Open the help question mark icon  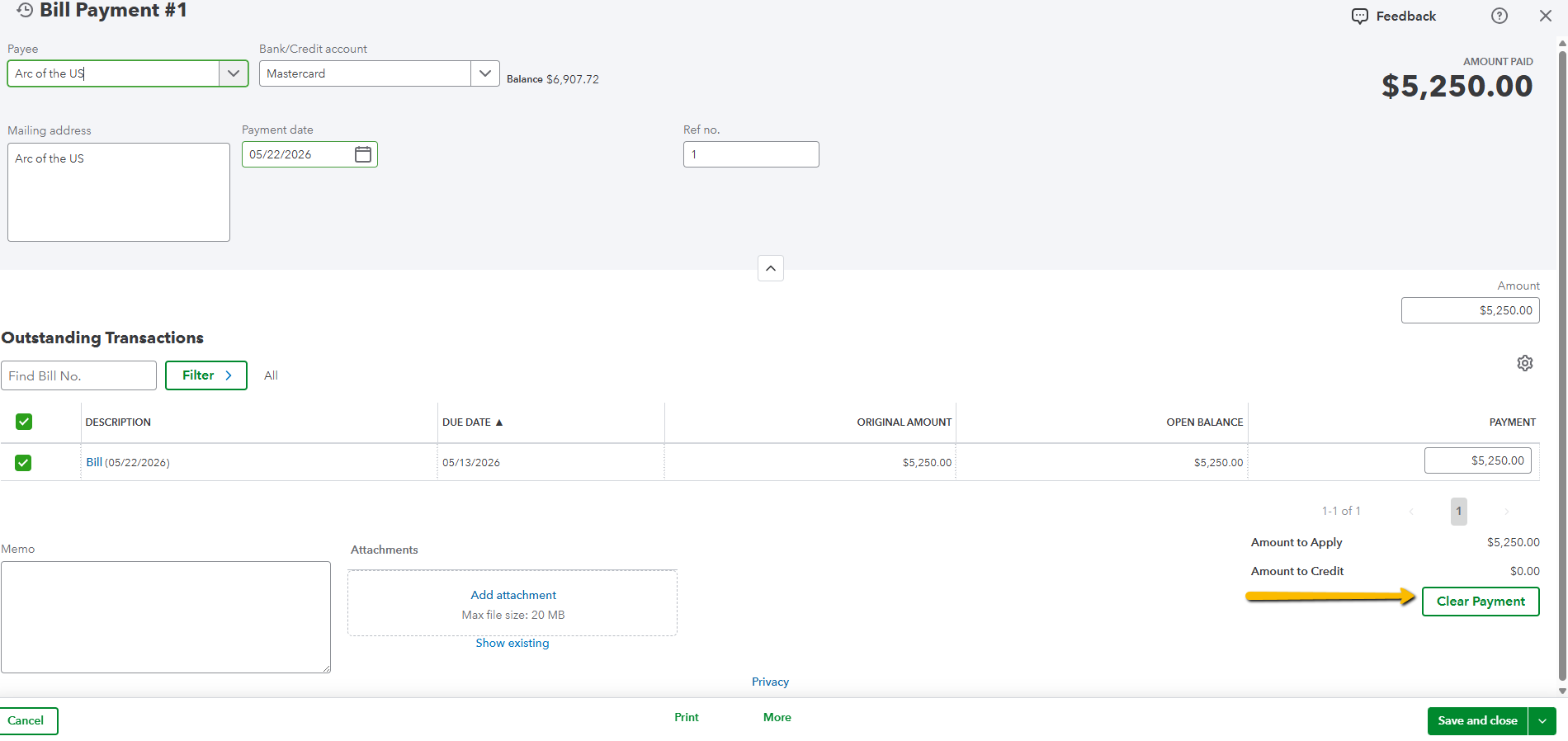tap(1500, 16)
